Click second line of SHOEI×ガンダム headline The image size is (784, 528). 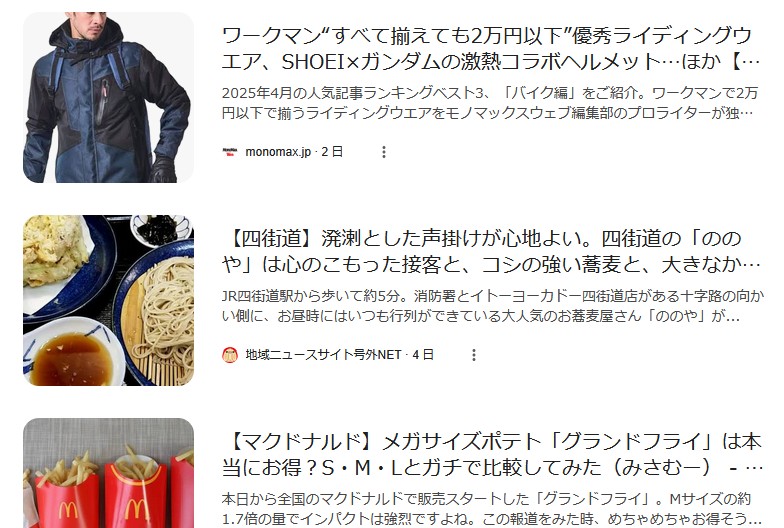[491, 62]
